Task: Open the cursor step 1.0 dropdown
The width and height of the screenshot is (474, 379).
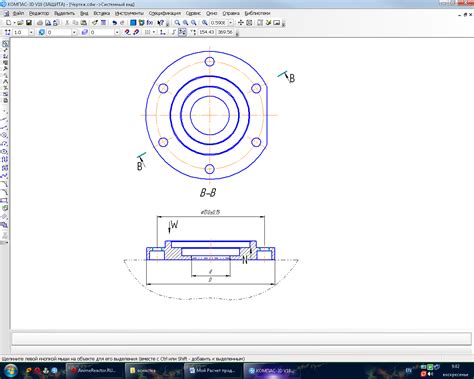Action: (31, 32)
